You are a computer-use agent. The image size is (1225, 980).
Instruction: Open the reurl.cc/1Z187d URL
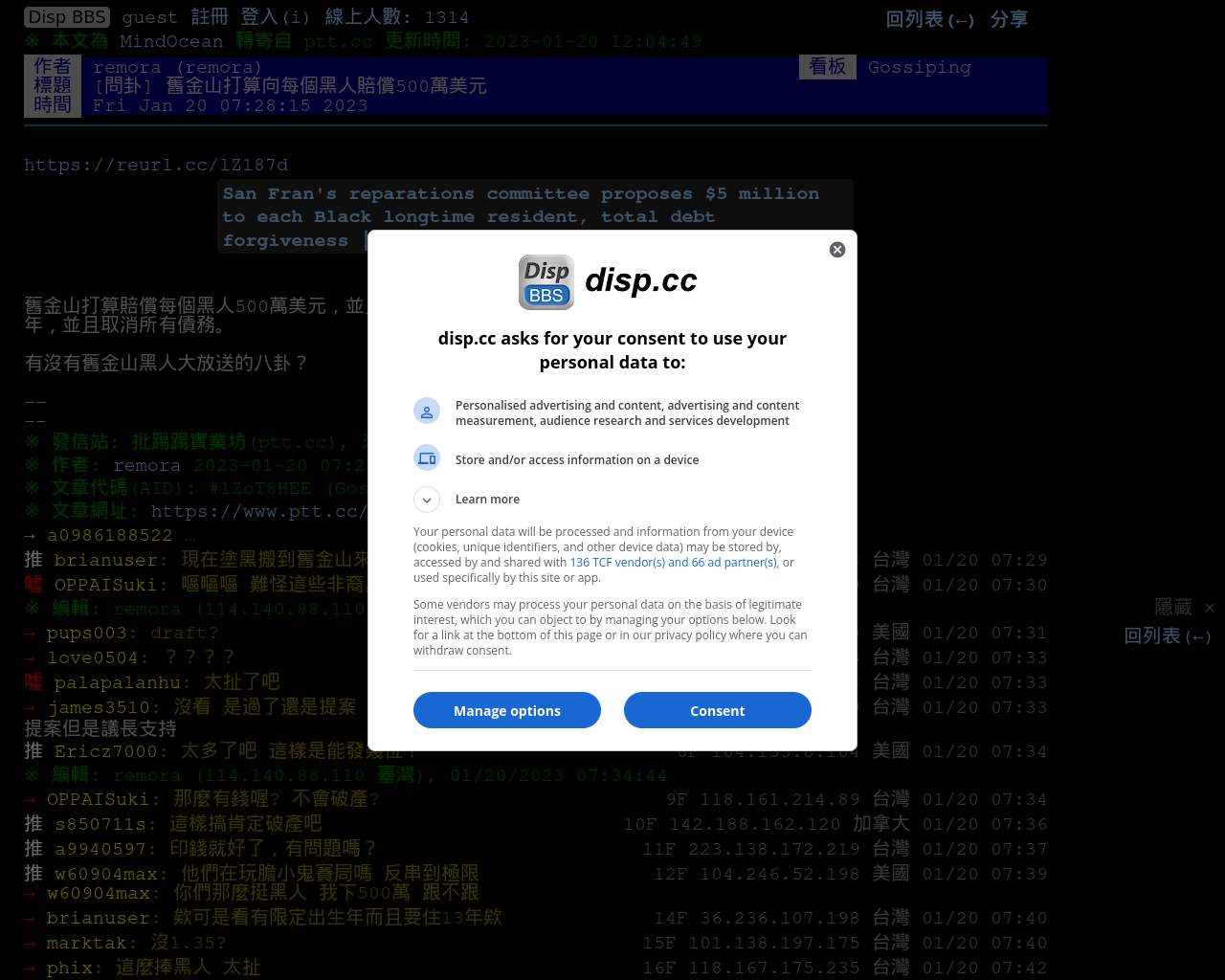156,165
